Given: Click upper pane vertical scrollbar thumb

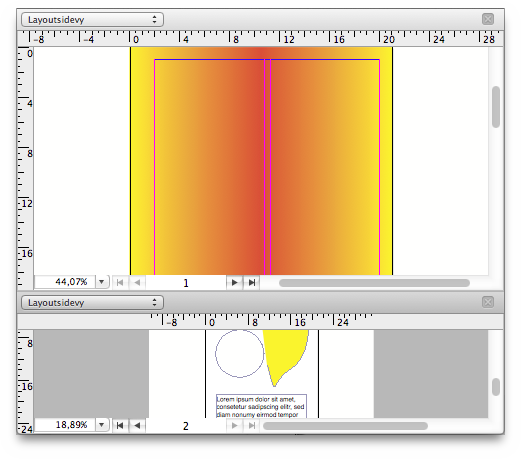Looking at the screenshot, I should click(496, 107).
